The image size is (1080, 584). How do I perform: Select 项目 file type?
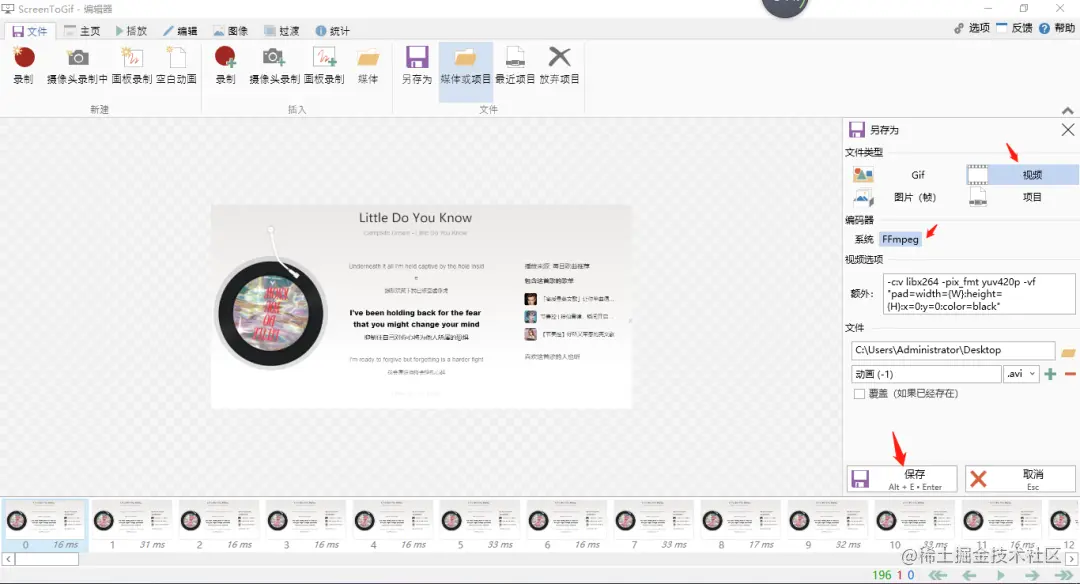[1022, 197]
